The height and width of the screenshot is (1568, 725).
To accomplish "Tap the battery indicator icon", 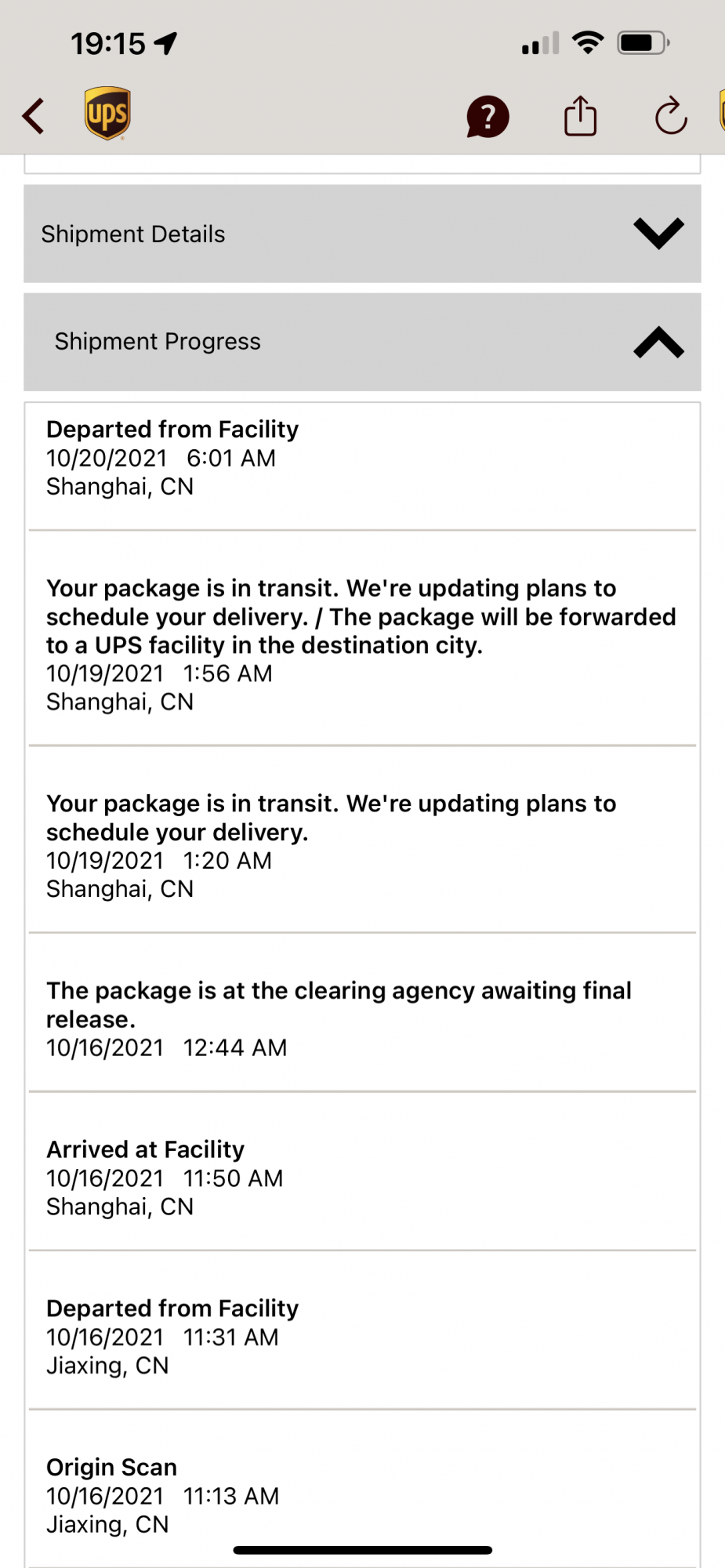I will (643, 42).
